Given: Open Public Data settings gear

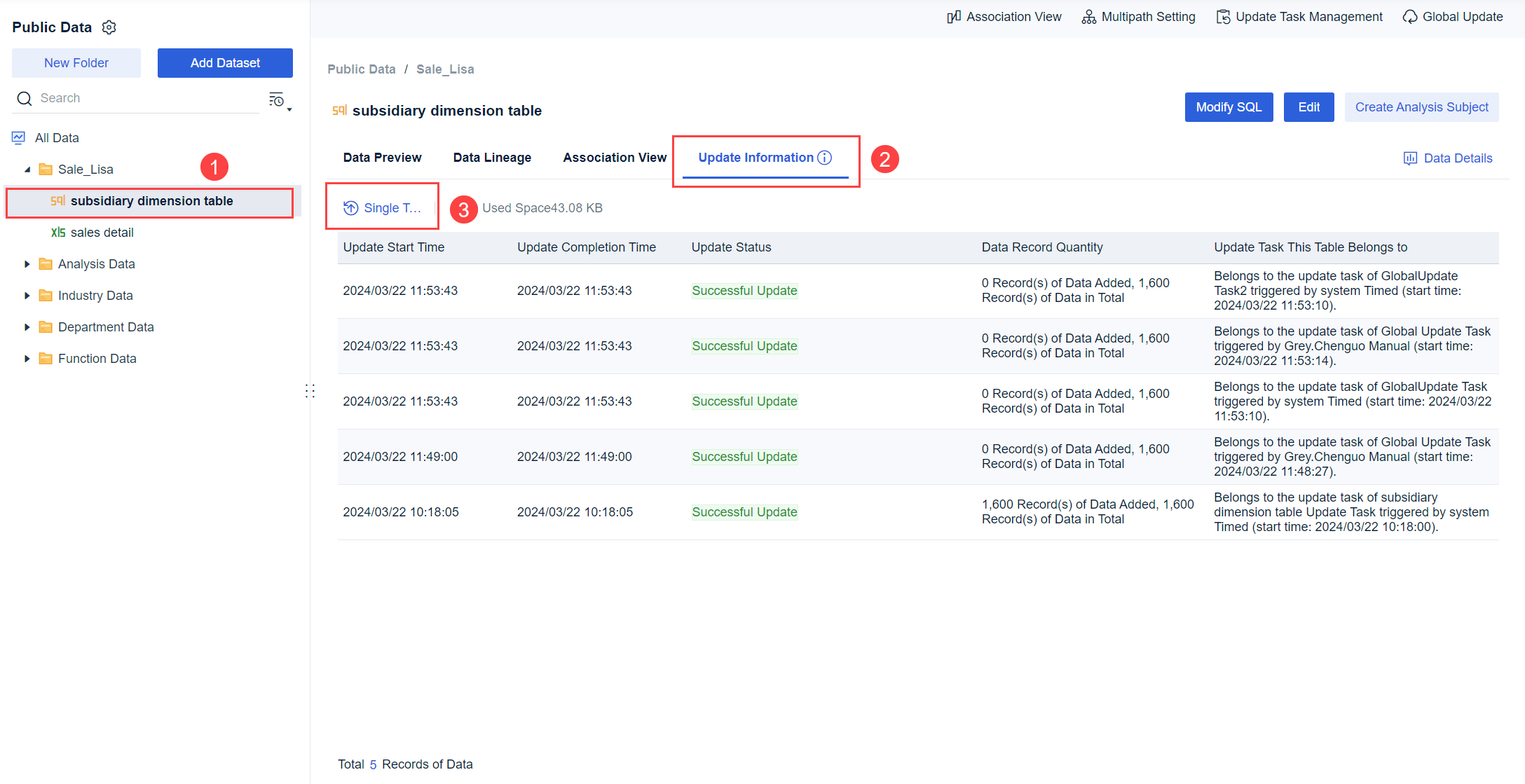Looking at the screenshot, I should tap(109, 27).
